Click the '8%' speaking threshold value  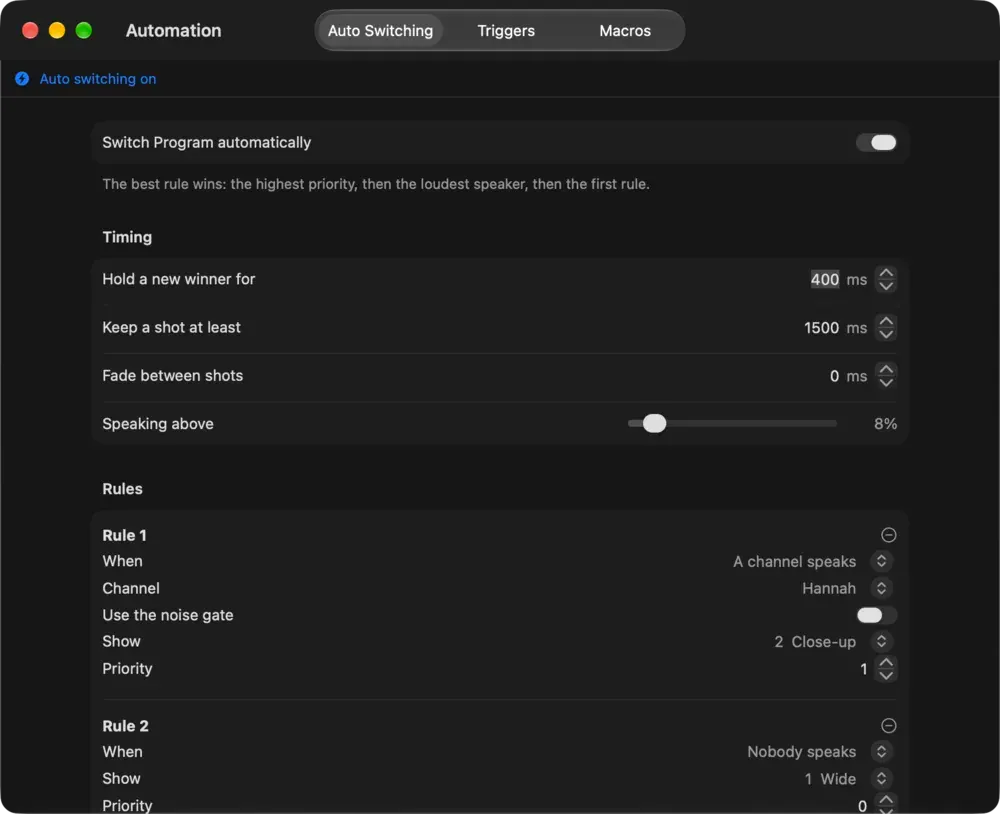[885, 424]
